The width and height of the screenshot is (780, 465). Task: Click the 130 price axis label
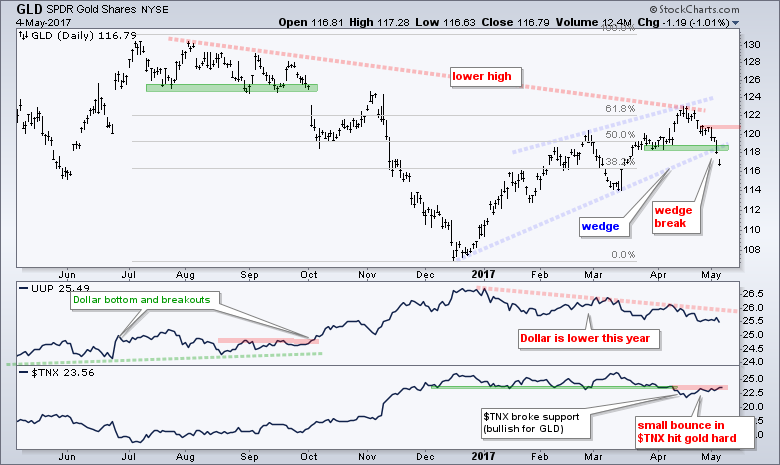[x=752, y=45]
